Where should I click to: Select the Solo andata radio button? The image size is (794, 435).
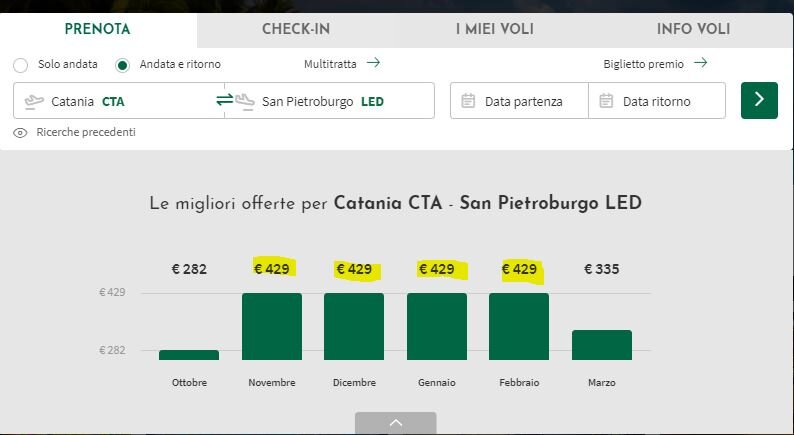coord(21,65)
